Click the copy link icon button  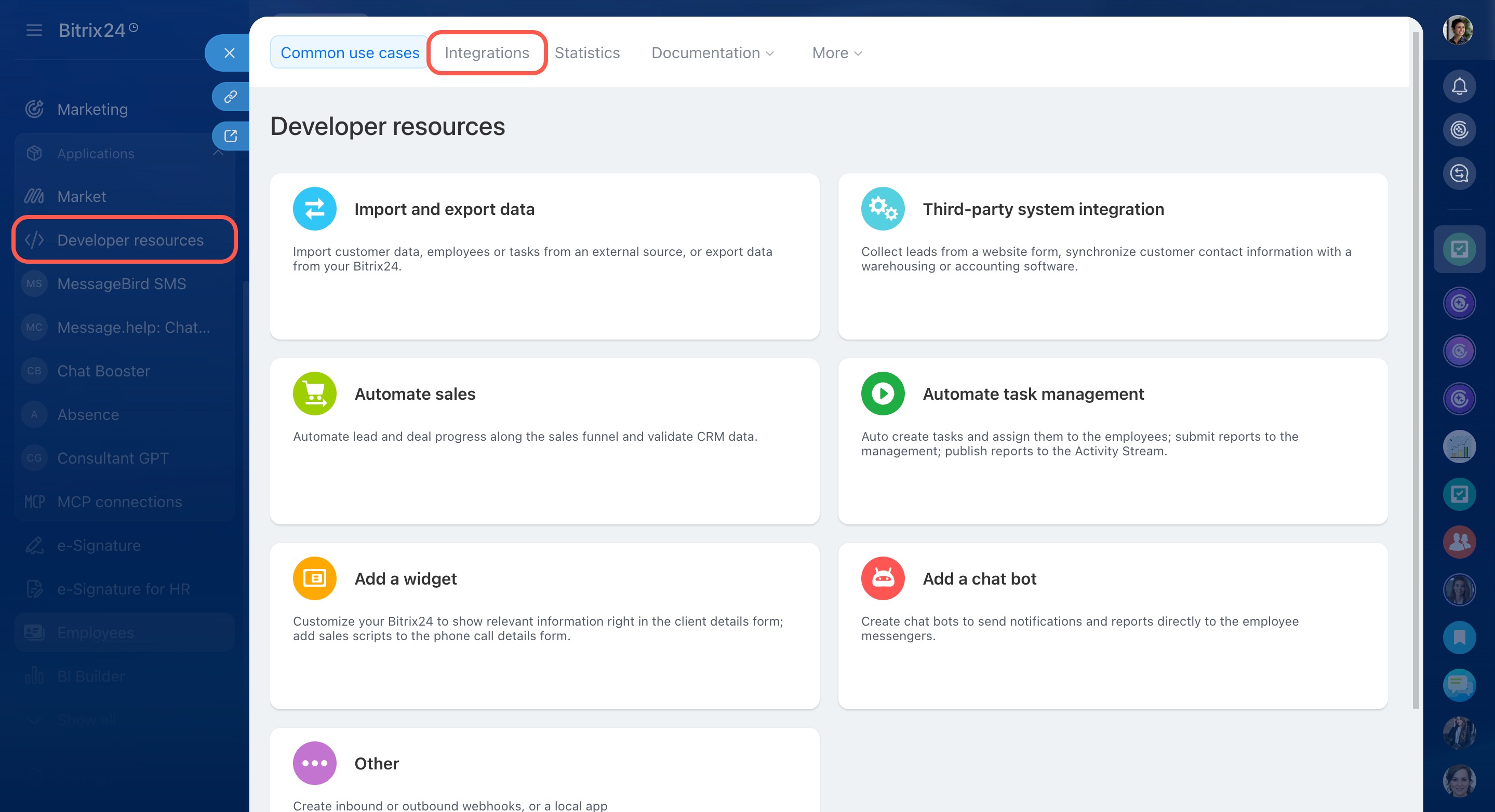point(231,96)
